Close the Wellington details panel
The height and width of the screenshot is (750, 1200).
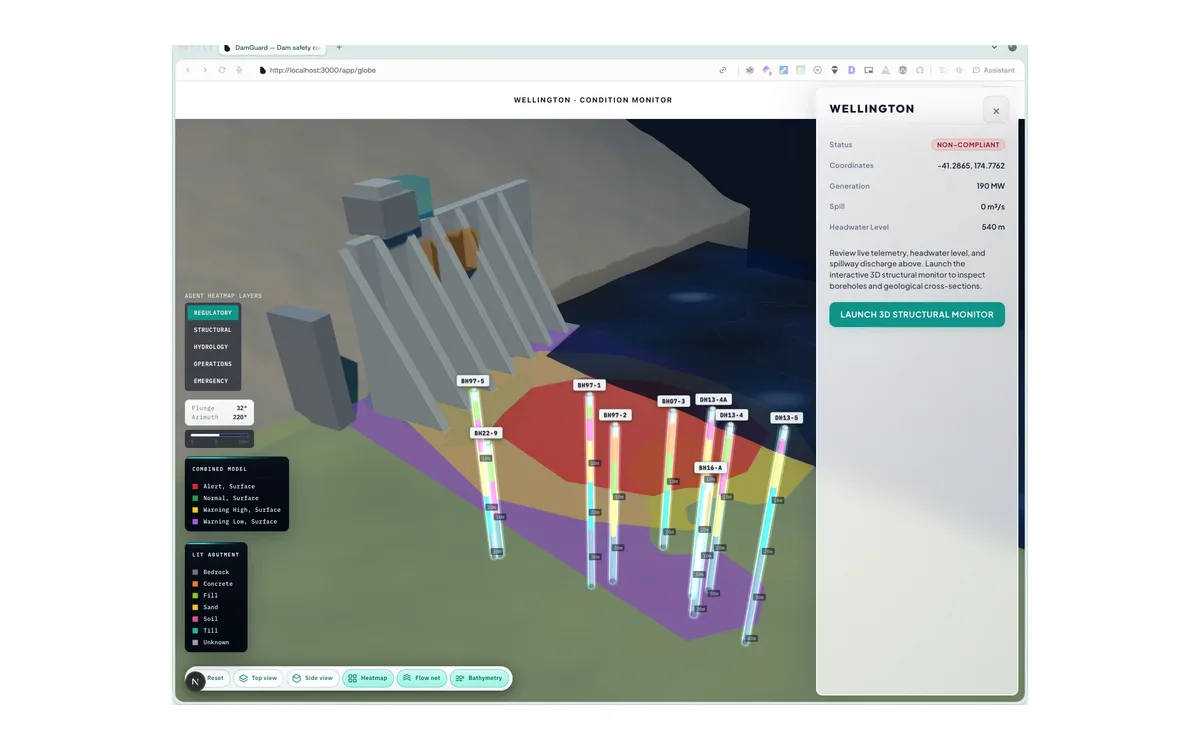coord(996,111)
